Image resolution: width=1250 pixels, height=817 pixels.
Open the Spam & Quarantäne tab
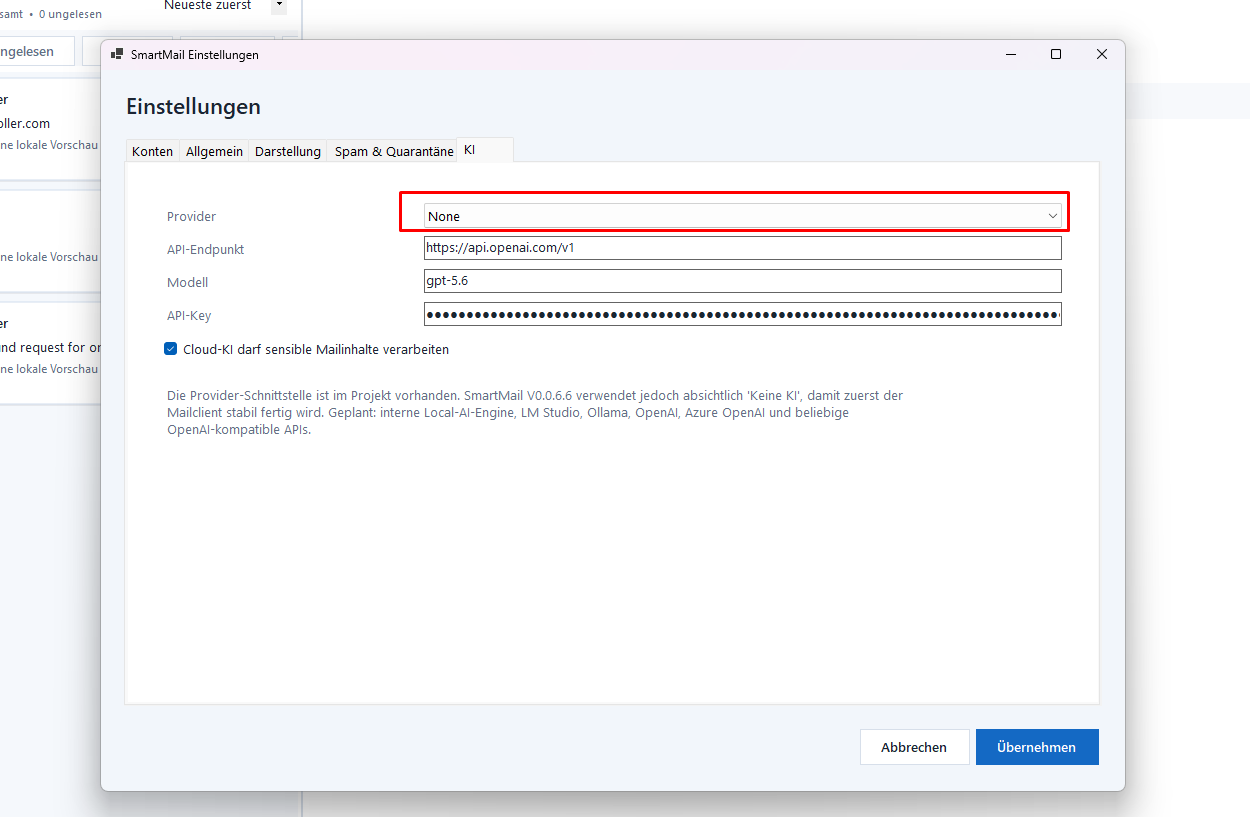394,152
